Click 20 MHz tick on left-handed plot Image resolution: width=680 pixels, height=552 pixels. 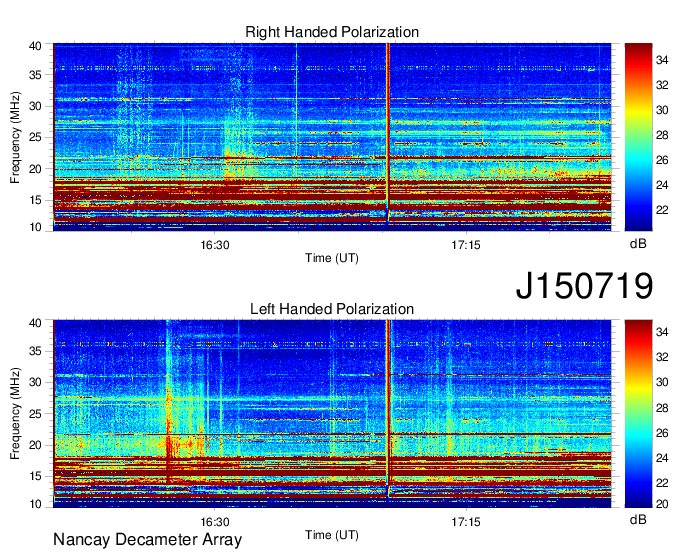36,445
